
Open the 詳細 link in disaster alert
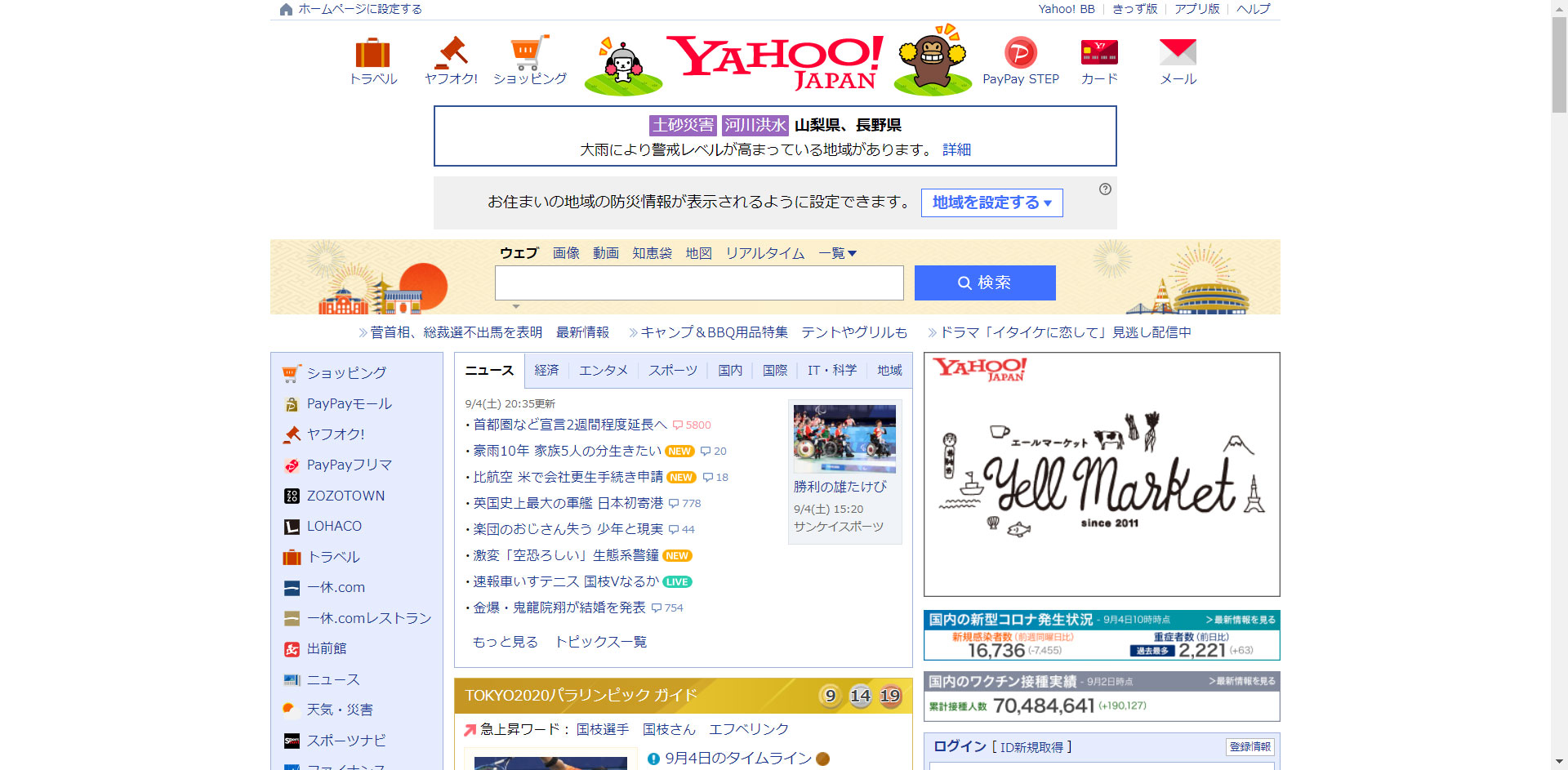click(x=956, y=150)
